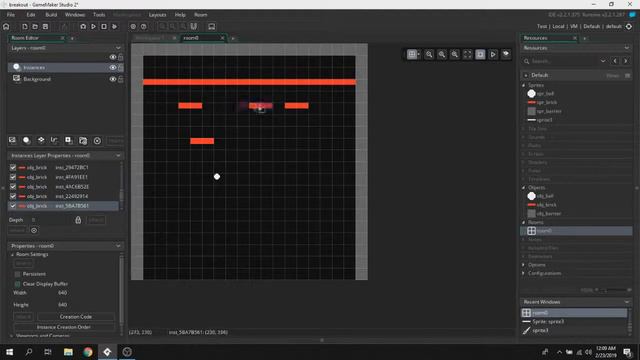Toggle the room grid button

click(x=411, y=54)
